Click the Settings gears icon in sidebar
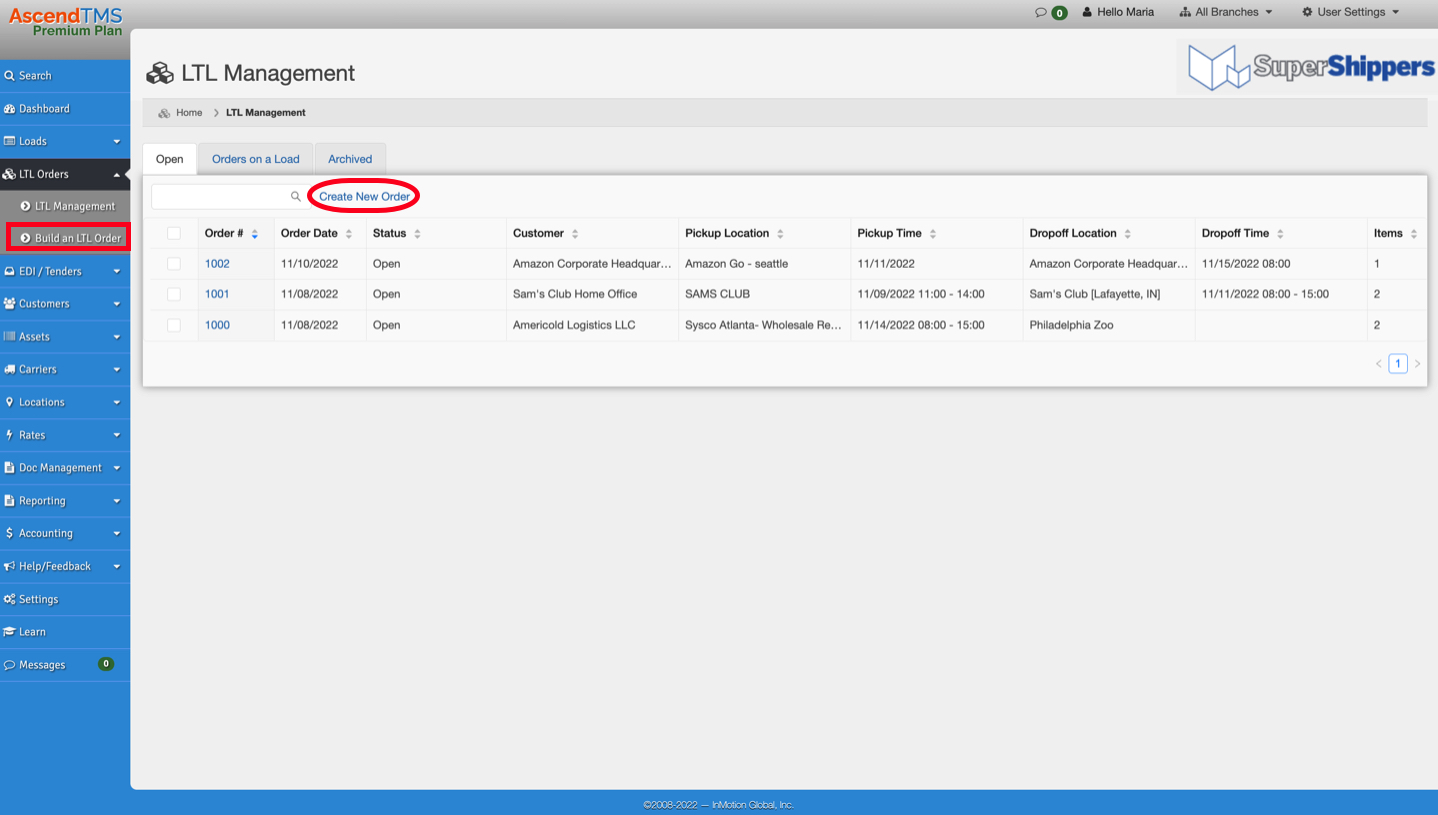 click(9, 599)
